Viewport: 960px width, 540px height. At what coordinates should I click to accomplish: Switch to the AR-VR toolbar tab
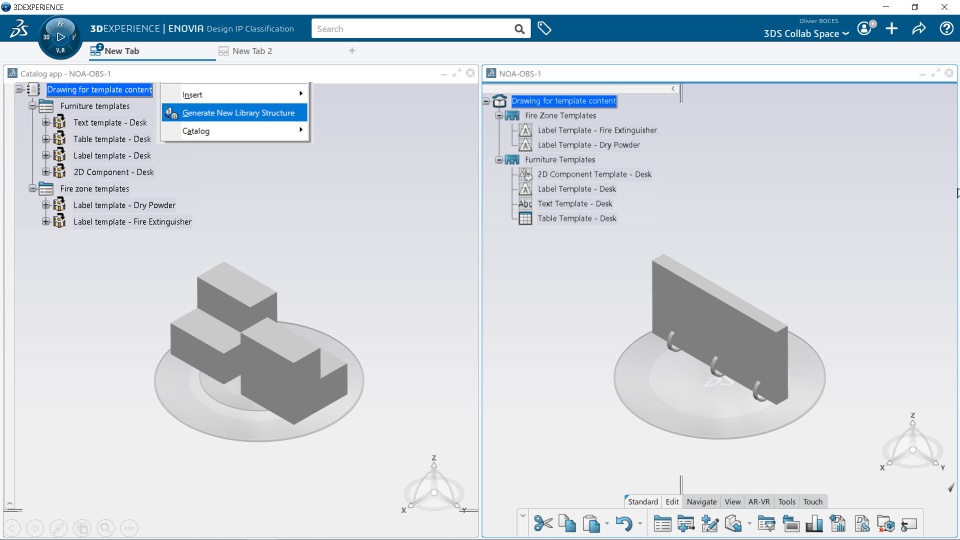tap(759, 501)
